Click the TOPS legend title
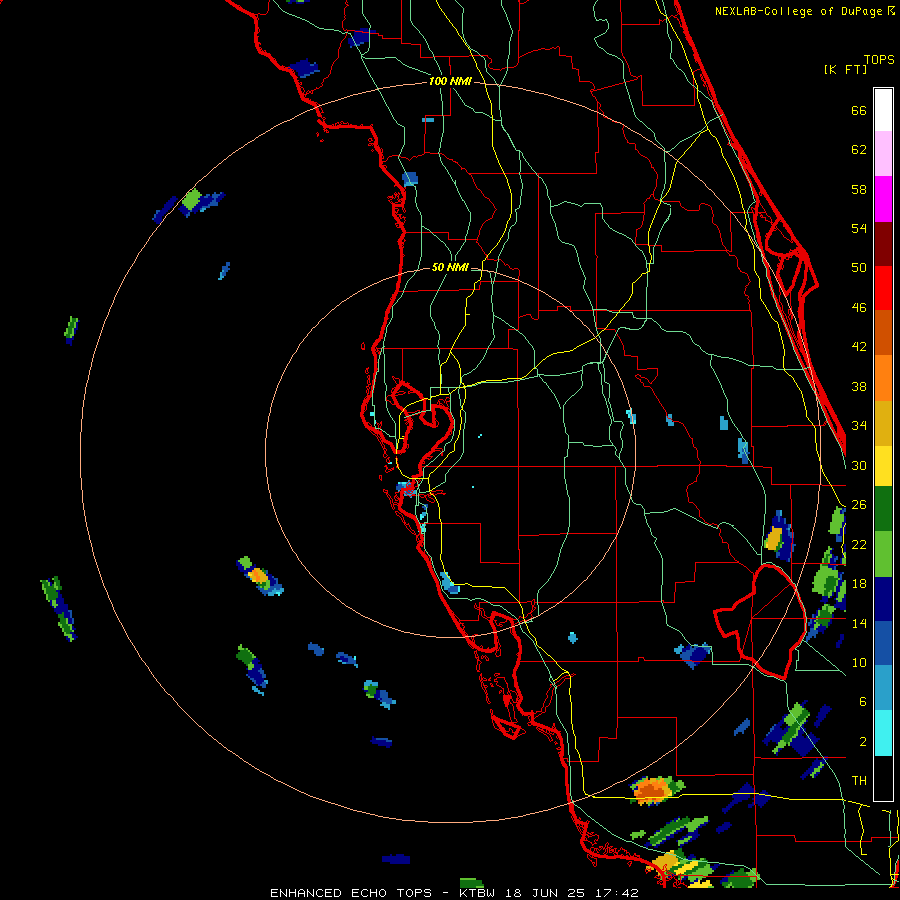The image size is (900, 900). (x=879, y=59)
